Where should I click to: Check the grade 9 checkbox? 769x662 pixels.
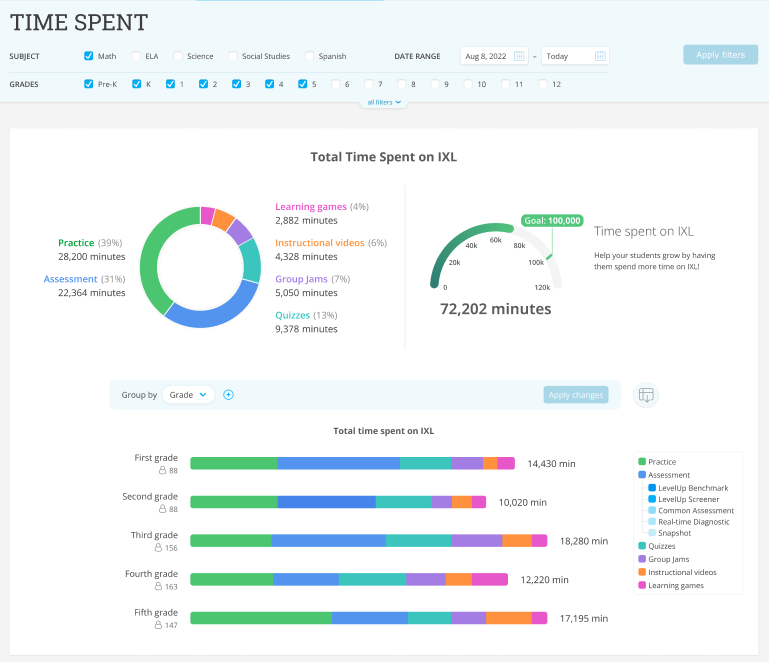click(435, 84)
